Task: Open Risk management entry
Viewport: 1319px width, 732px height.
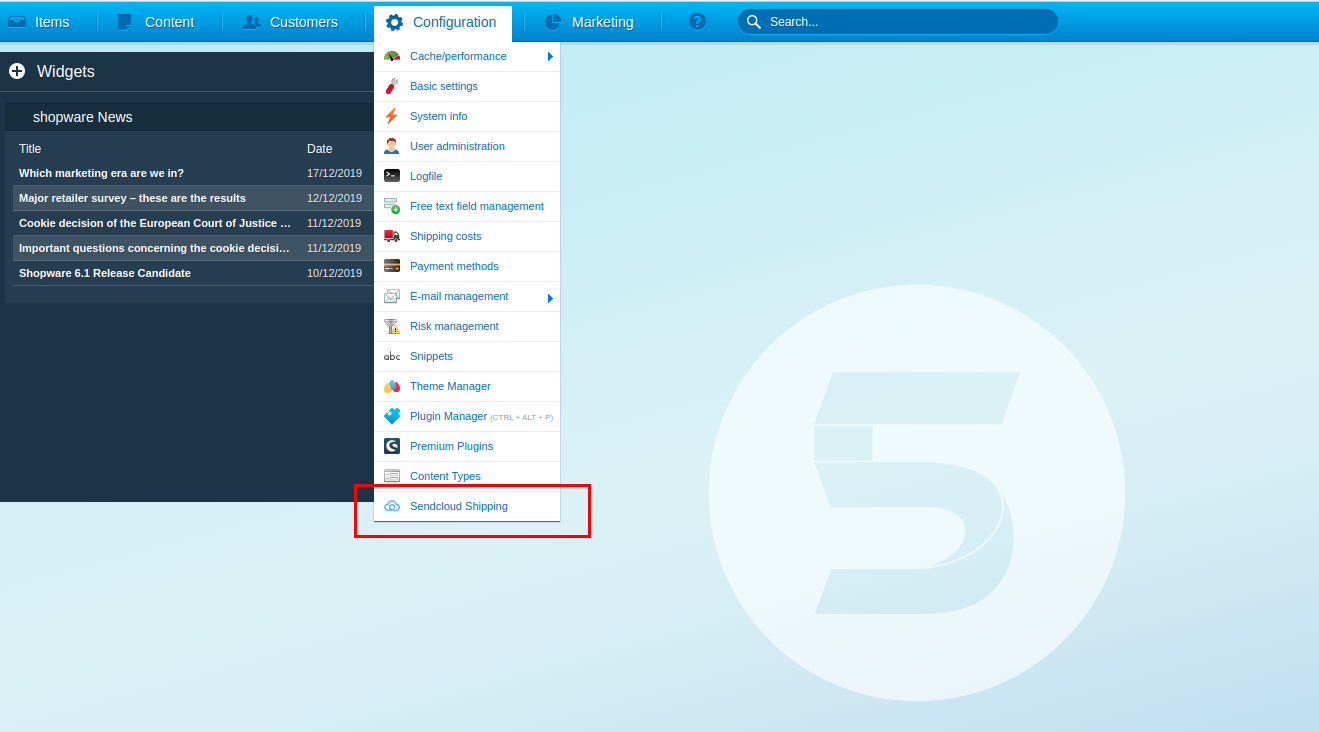Action: [467, 327]
